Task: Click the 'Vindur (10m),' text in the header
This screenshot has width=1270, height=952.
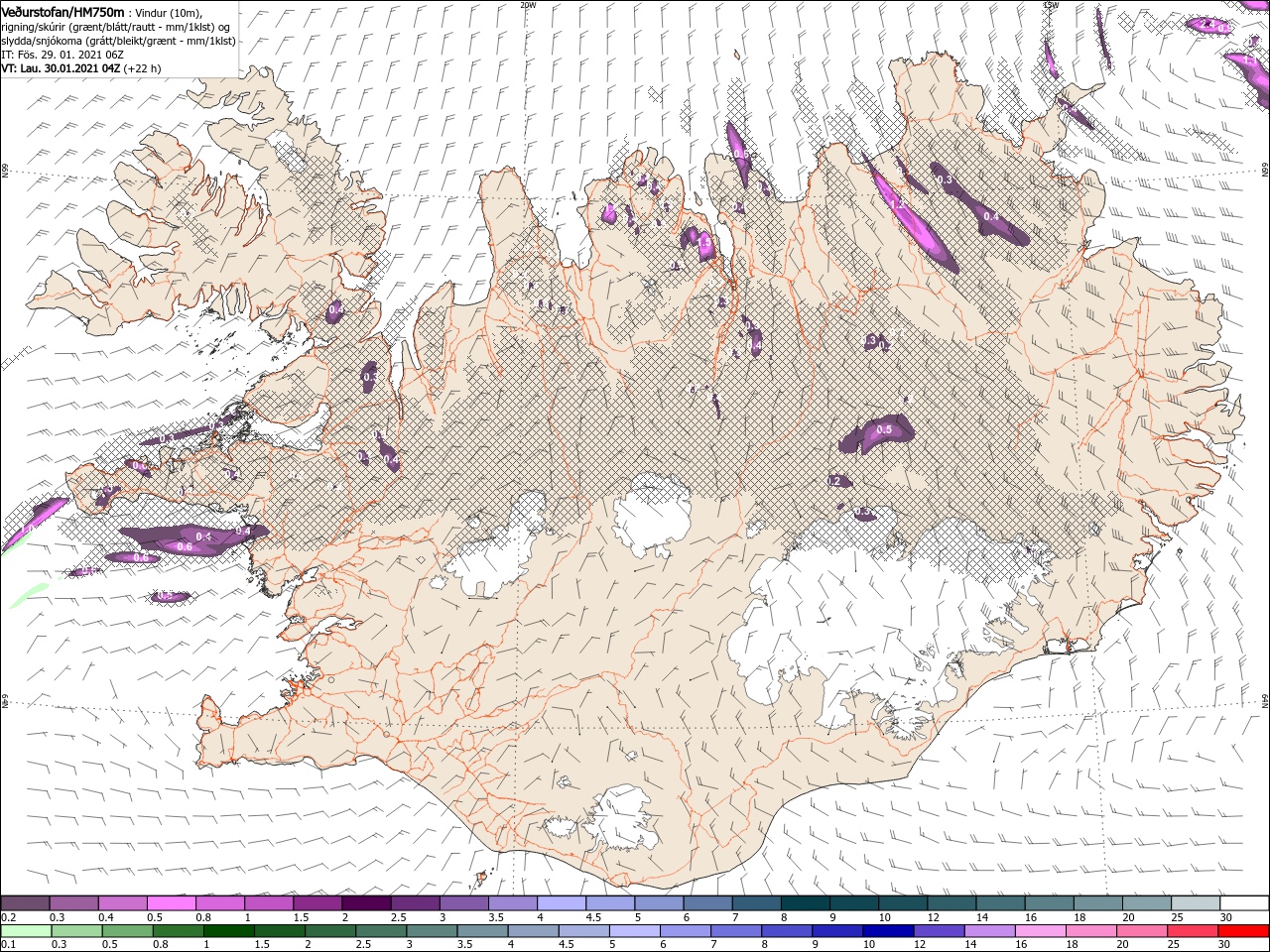Action: tap(169, 12)
